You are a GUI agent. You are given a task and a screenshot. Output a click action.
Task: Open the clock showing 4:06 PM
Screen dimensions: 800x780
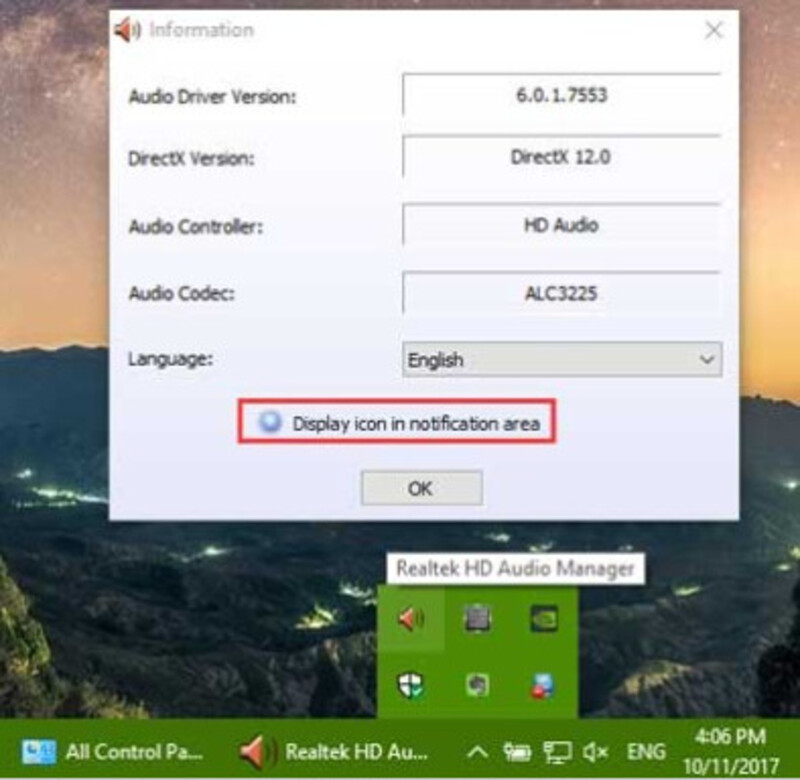coord(731,751)
